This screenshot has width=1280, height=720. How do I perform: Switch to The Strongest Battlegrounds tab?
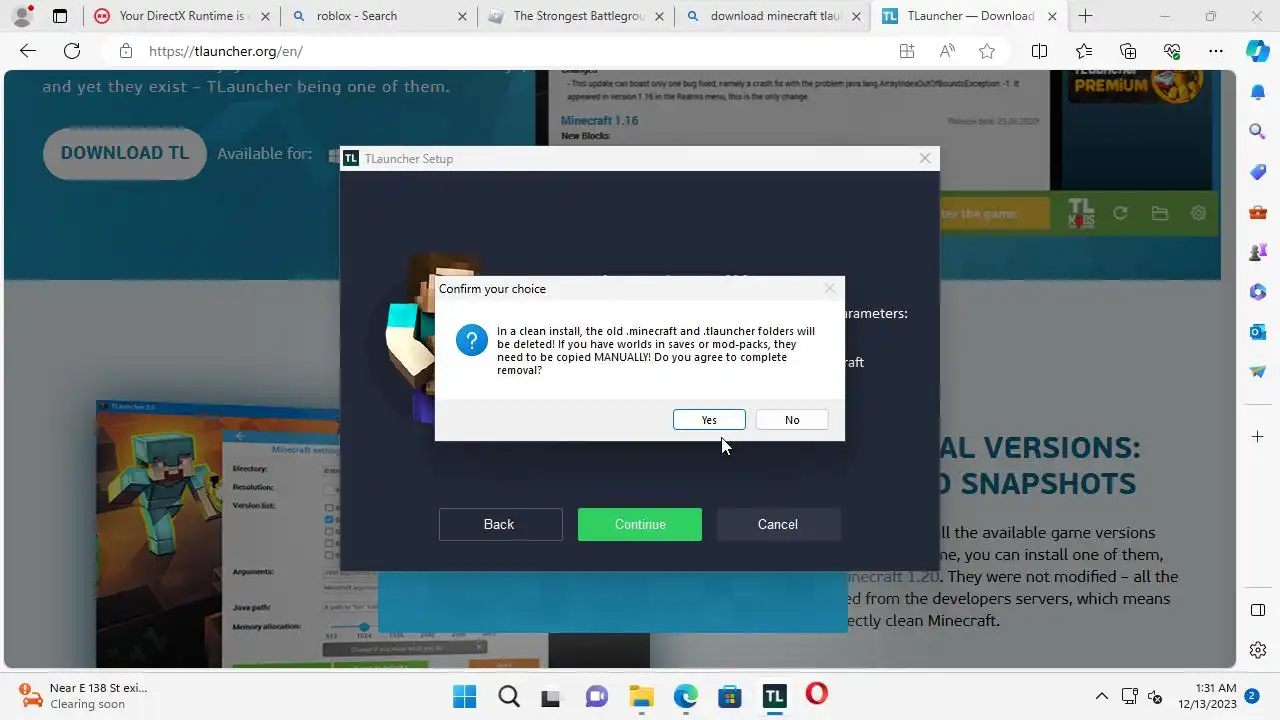pyautogui.click(x=577, y=16)
